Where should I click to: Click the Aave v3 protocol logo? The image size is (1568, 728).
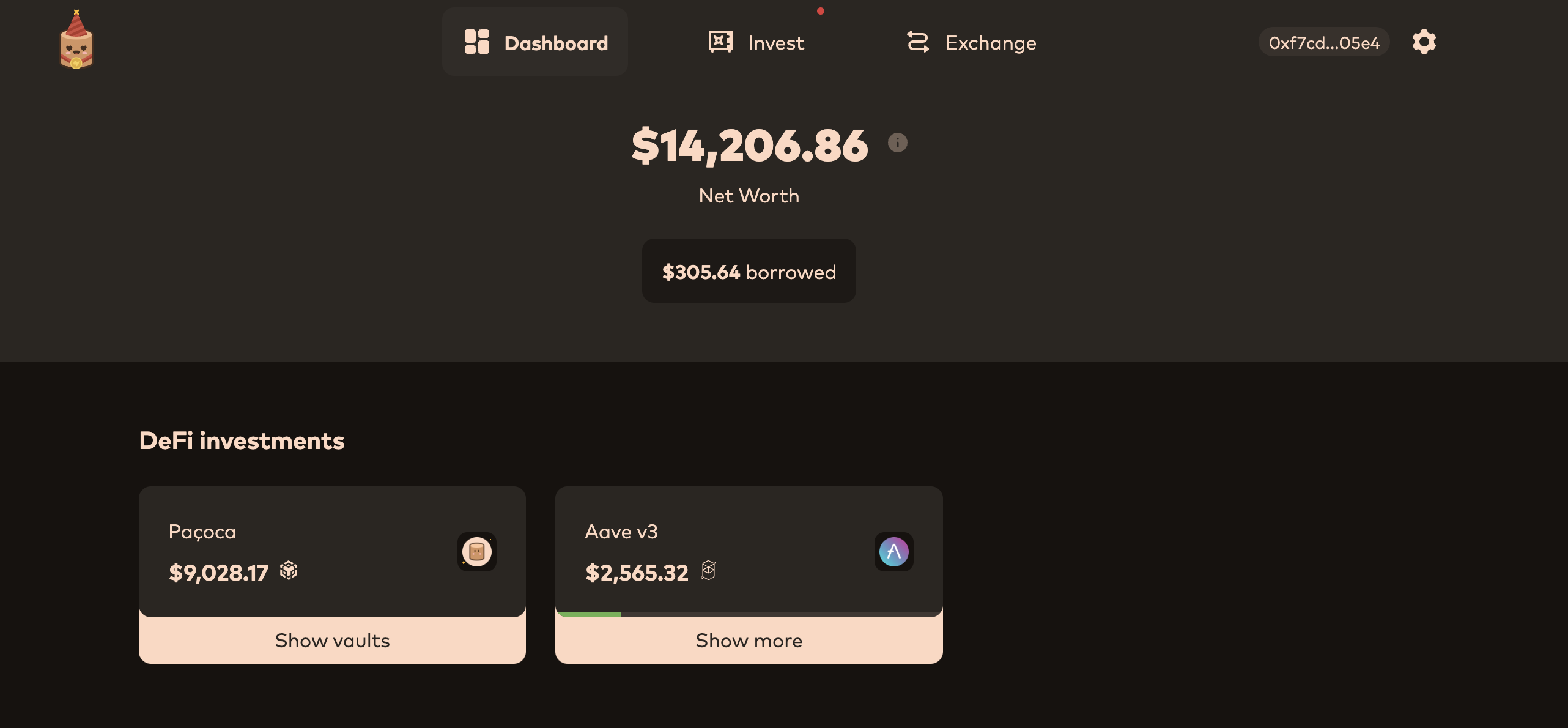[894, 552]
